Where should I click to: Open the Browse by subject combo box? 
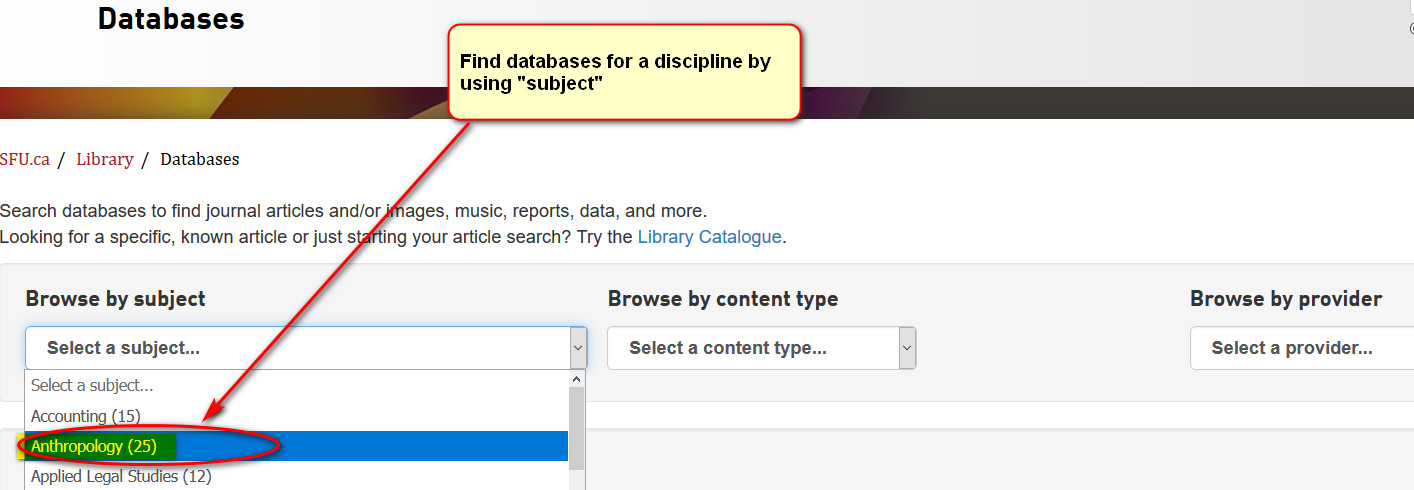click(x=306, y=348)
